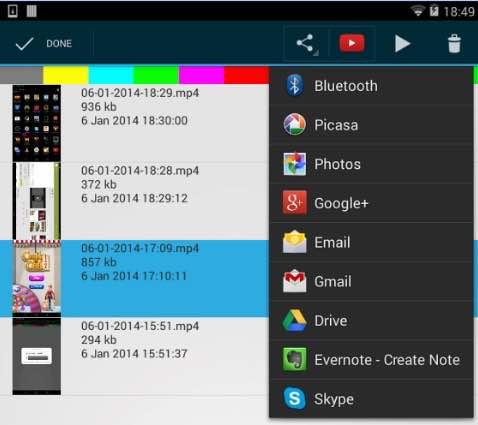The image size is (478, 425).
Task: Open thumbnail of 06-01-2014-17:09.mp4
Action: pos(37,278)
